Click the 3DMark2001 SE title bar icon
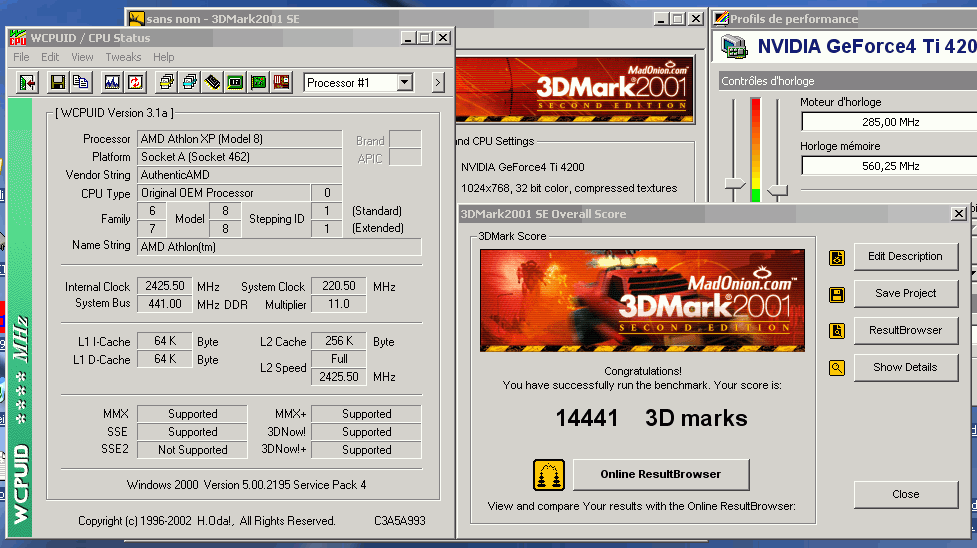 136,19
